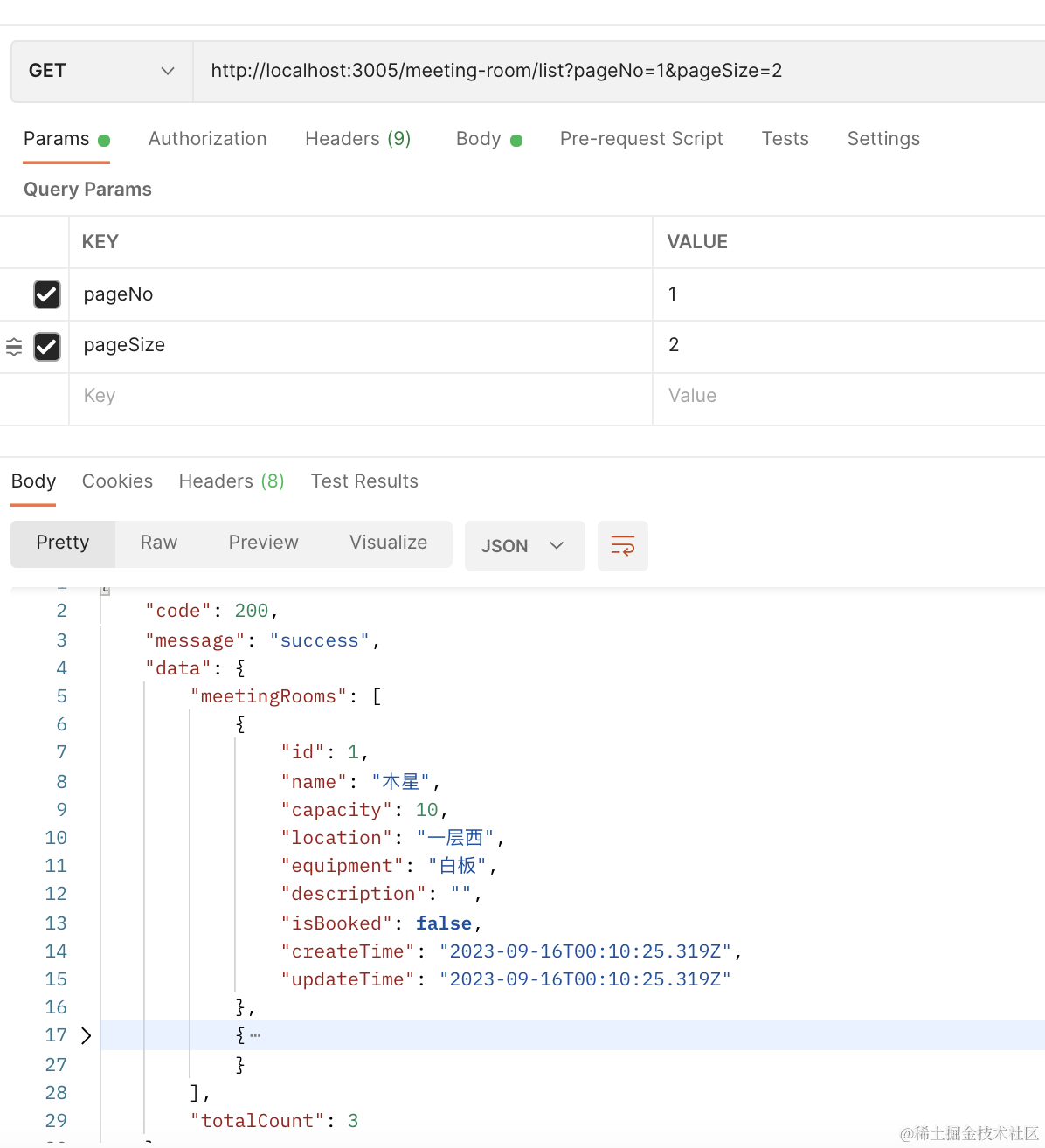This screenshot has width=1045, height=1148.
Task: Uncheck the pageNo parameter checkbox
Action: tap(47, 294)
